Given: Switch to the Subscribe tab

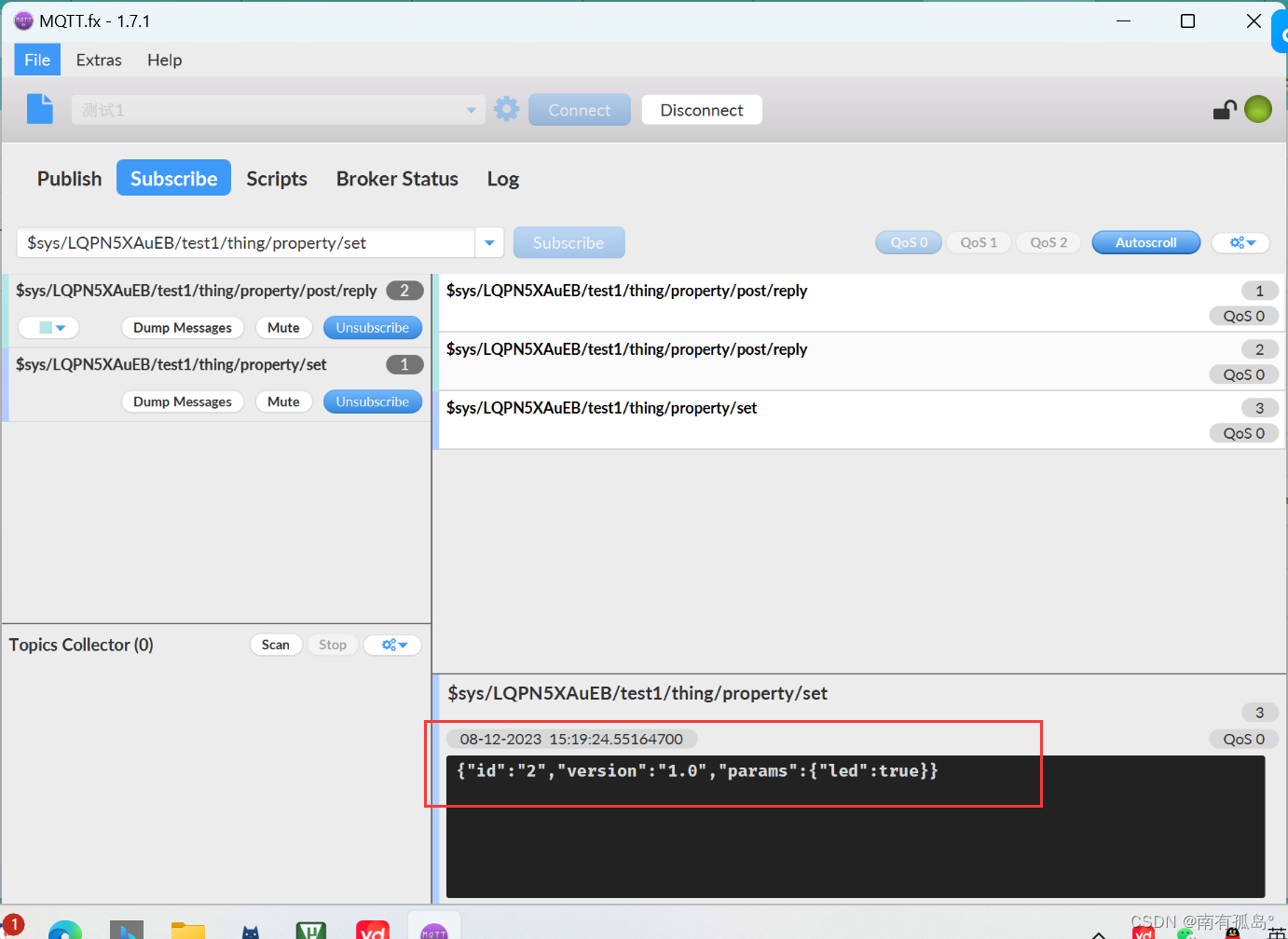Looking at the screenshot, I should point(173,178).
